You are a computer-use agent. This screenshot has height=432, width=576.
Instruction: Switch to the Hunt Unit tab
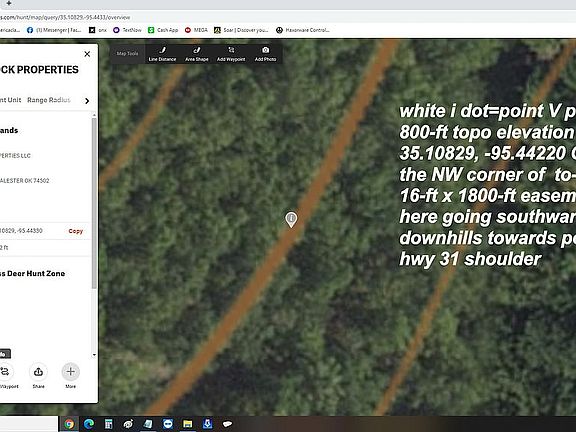(10, 100)
